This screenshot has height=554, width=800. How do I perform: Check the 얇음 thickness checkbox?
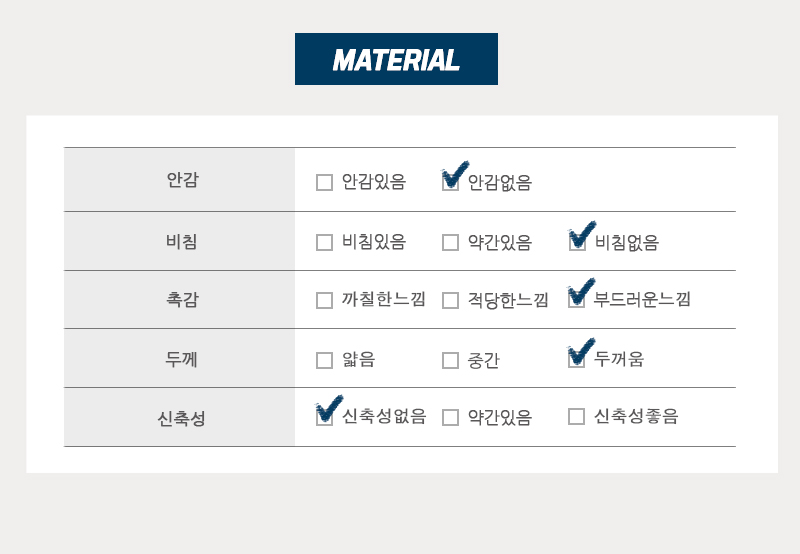coord(324,360)
